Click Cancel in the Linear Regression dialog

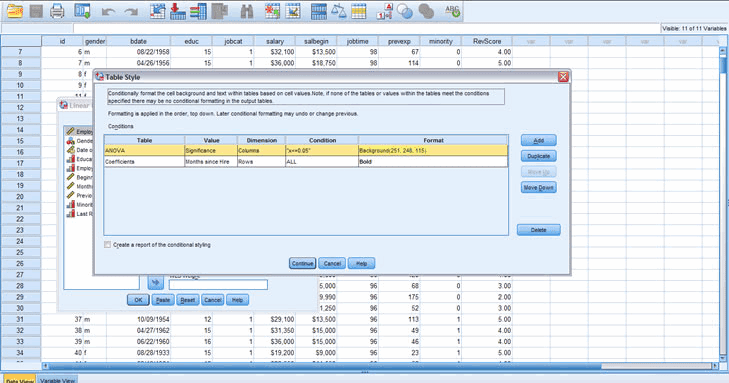click(212, 300)
